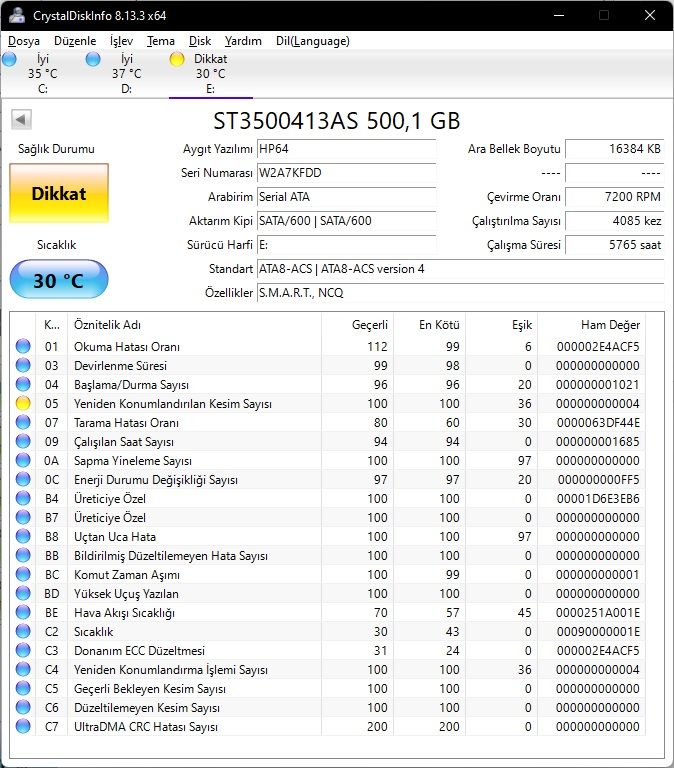This screenshot has width=674, height=768.
Task: Click the Çevirme Oranı value 7200 RPM
Action: (615, 197)
